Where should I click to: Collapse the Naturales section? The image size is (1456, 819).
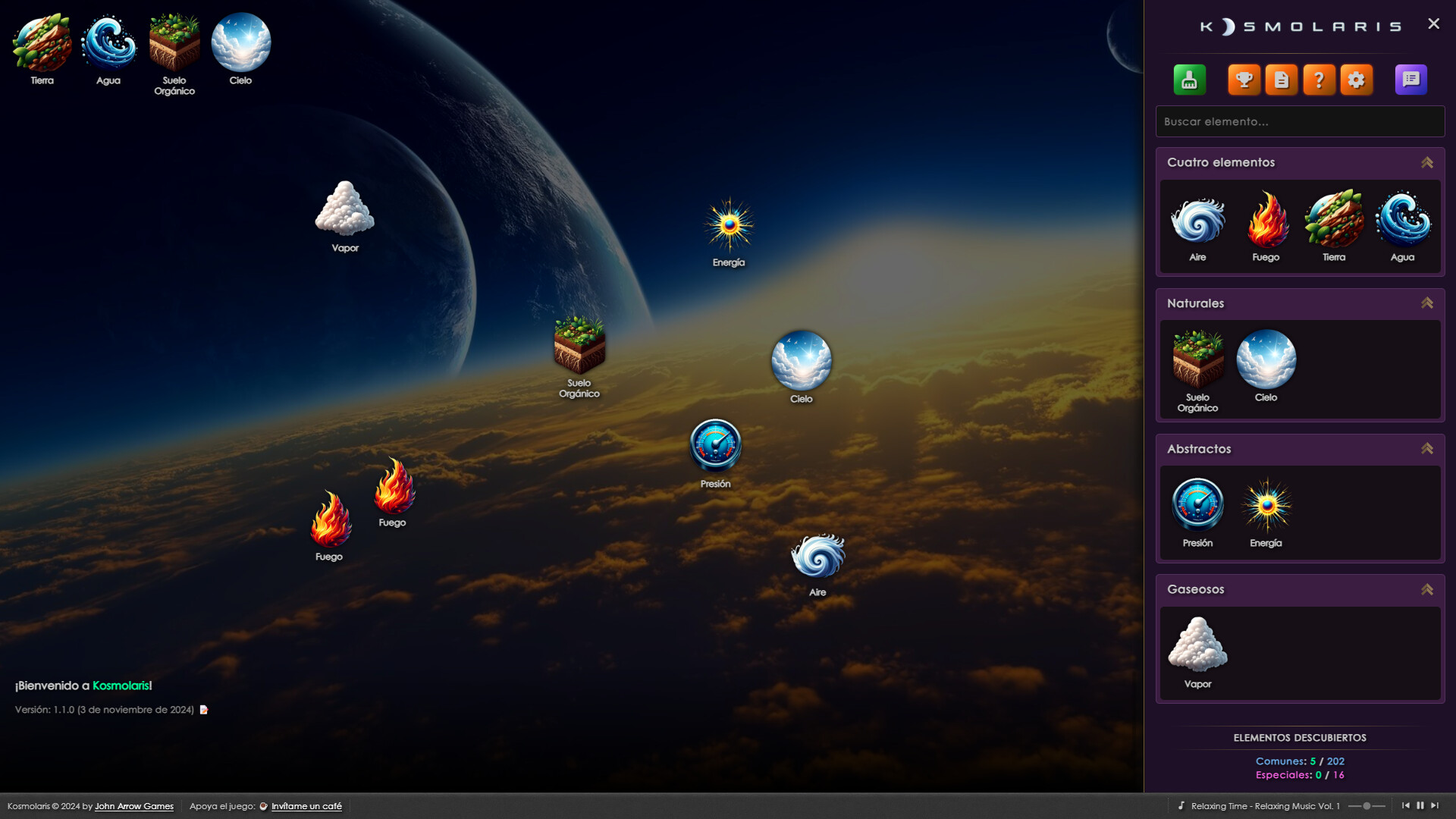click(1426, 303)
